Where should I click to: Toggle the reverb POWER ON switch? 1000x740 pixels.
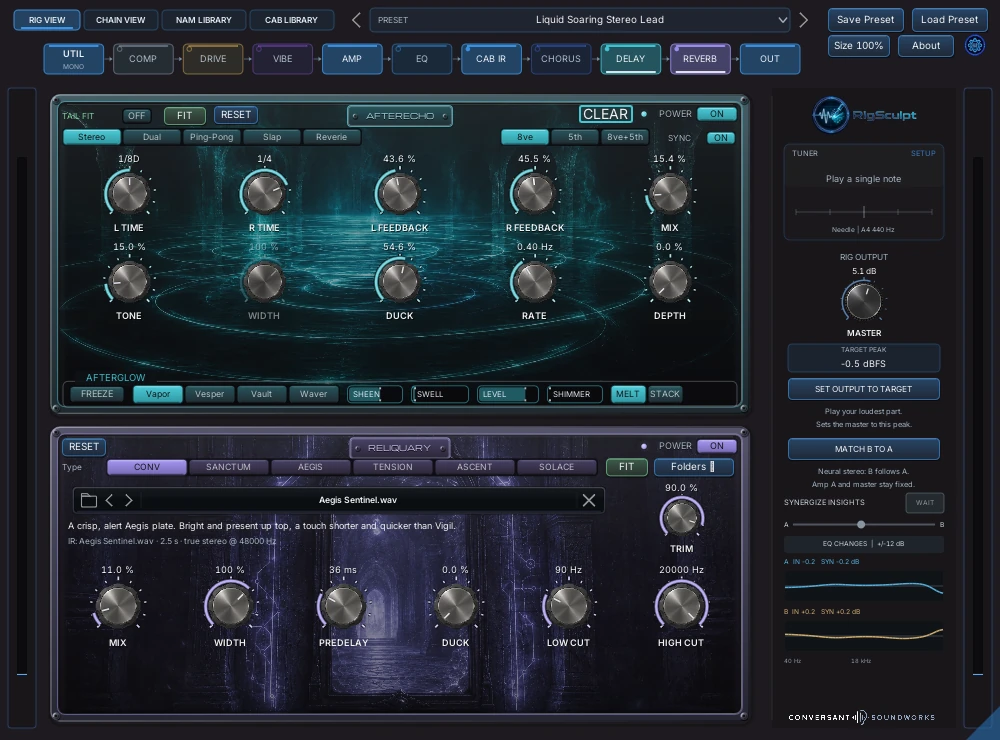point(717,446)
